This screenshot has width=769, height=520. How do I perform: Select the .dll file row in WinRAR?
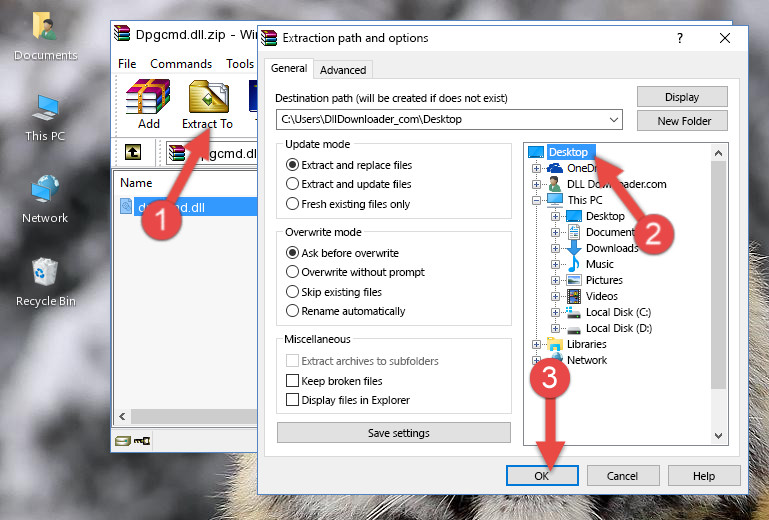(188, 207)
